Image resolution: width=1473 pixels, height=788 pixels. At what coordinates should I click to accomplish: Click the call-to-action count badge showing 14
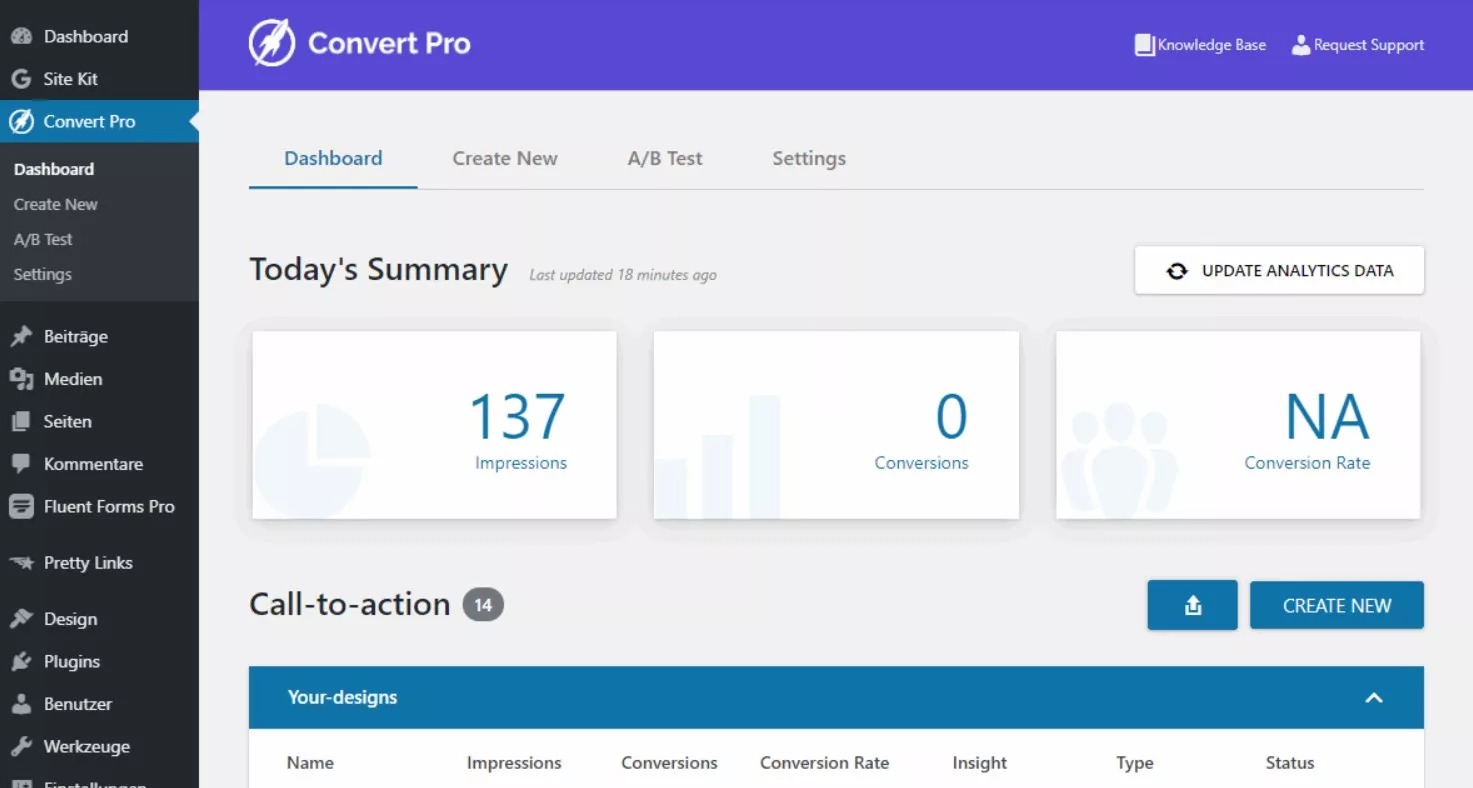point(484,604)
